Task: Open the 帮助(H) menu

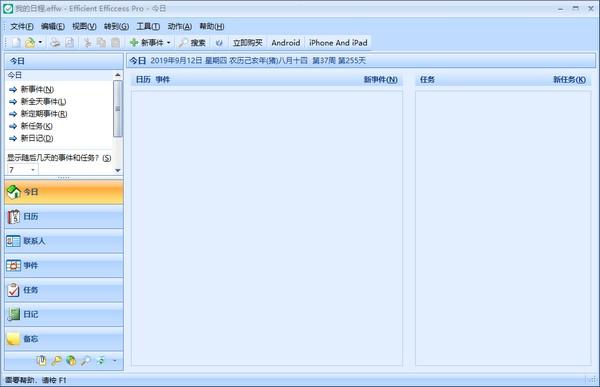Action: coord(212,26)
